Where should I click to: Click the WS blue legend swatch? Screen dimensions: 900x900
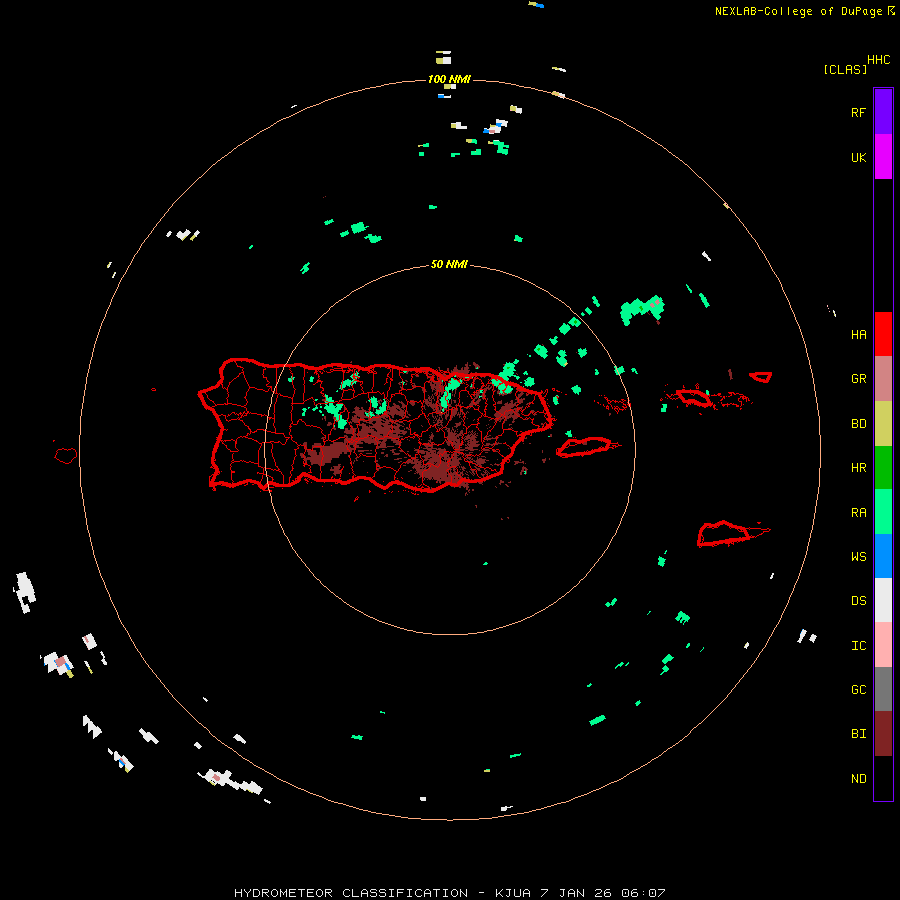pos(883,556)
